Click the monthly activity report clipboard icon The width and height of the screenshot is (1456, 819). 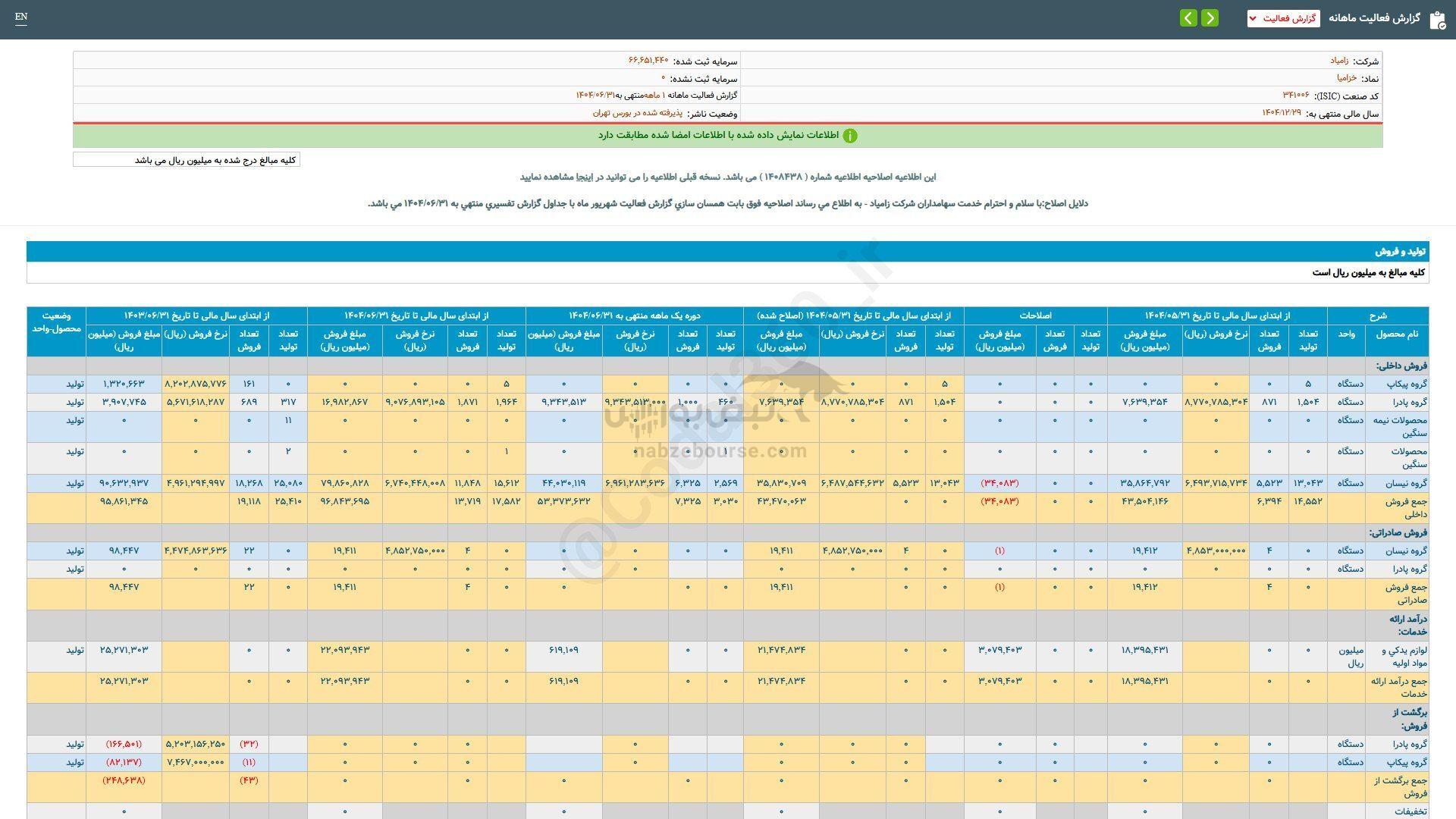(x=1437, y=20)
